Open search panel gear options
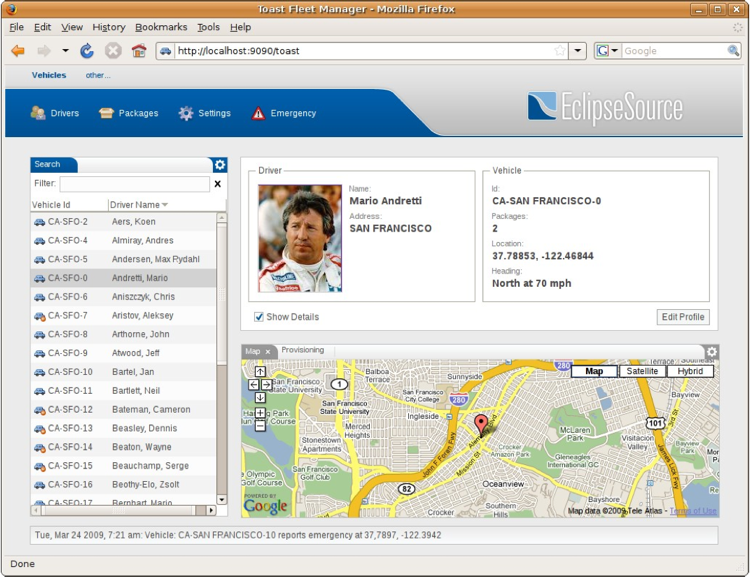The height and width of the screenshot is (577, 750). tap(220, 165)
